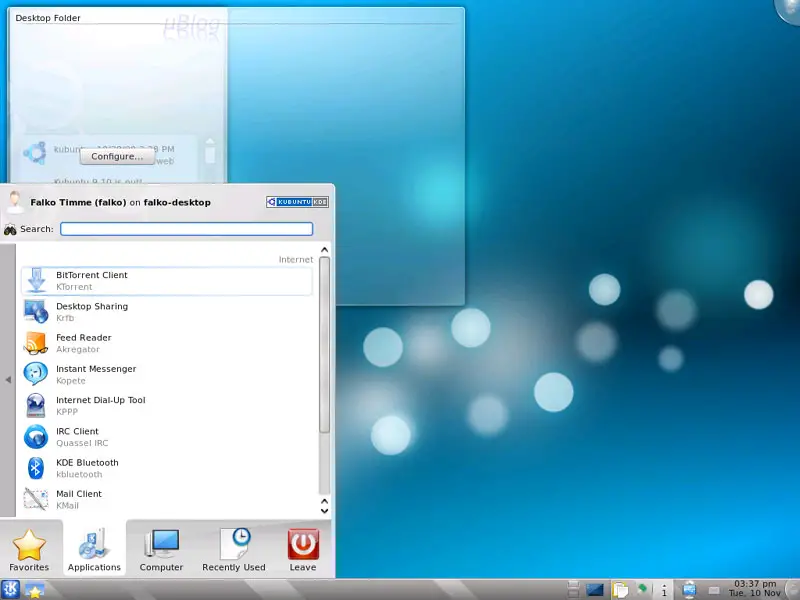
Task: Open KDE Bluetooth (kbluetooth)
Action: click(x=167, y=468)
